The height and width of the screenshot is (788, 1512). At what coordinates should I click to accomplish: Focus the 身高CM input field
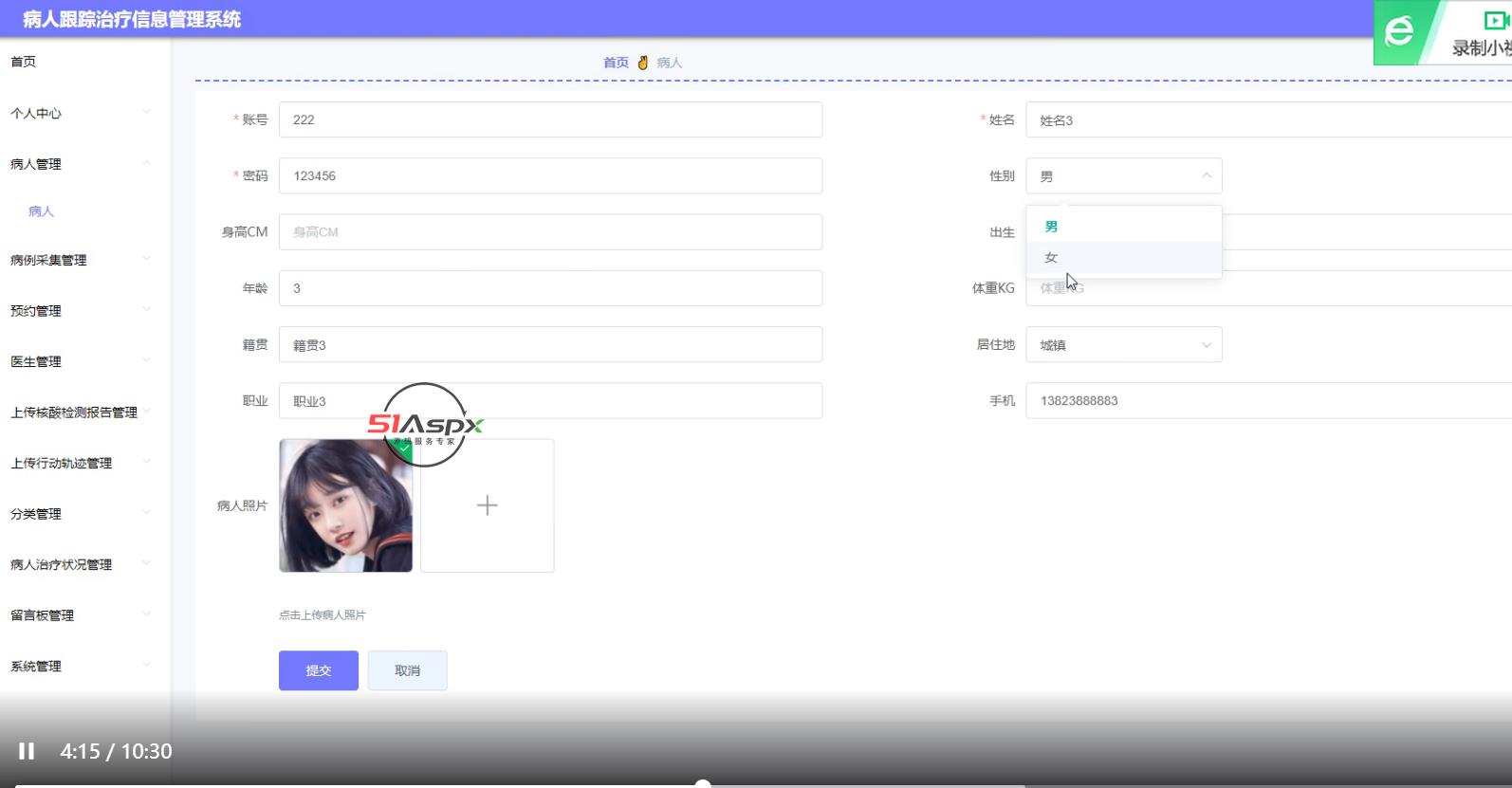click(550, 231)
